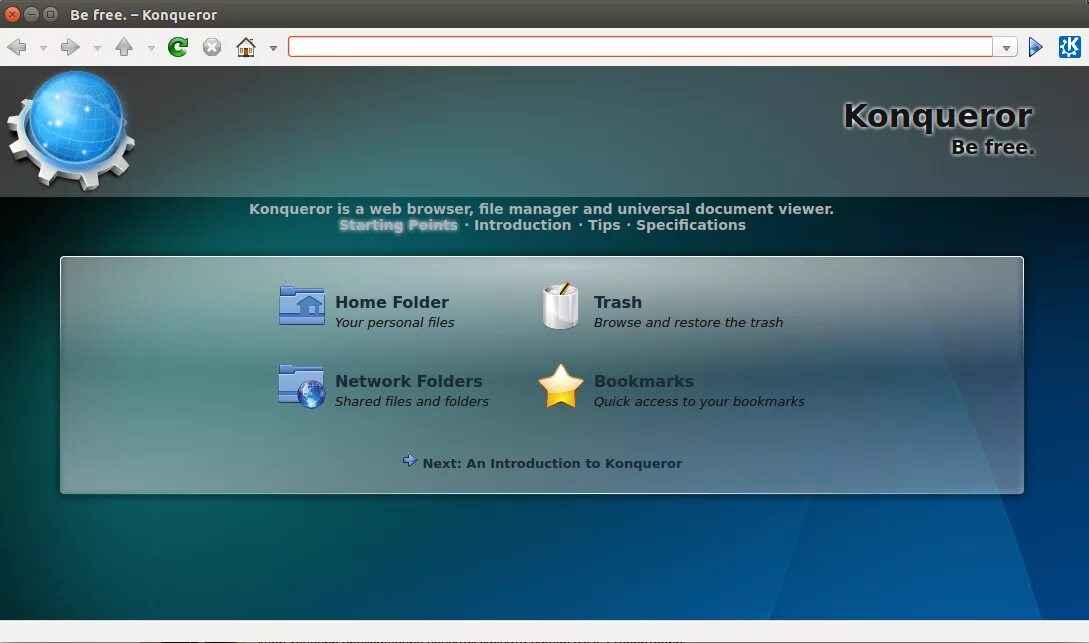Click the Home Folder icon
The height and width of the screenshot is (643, 1089).
(x=301, y=306)
